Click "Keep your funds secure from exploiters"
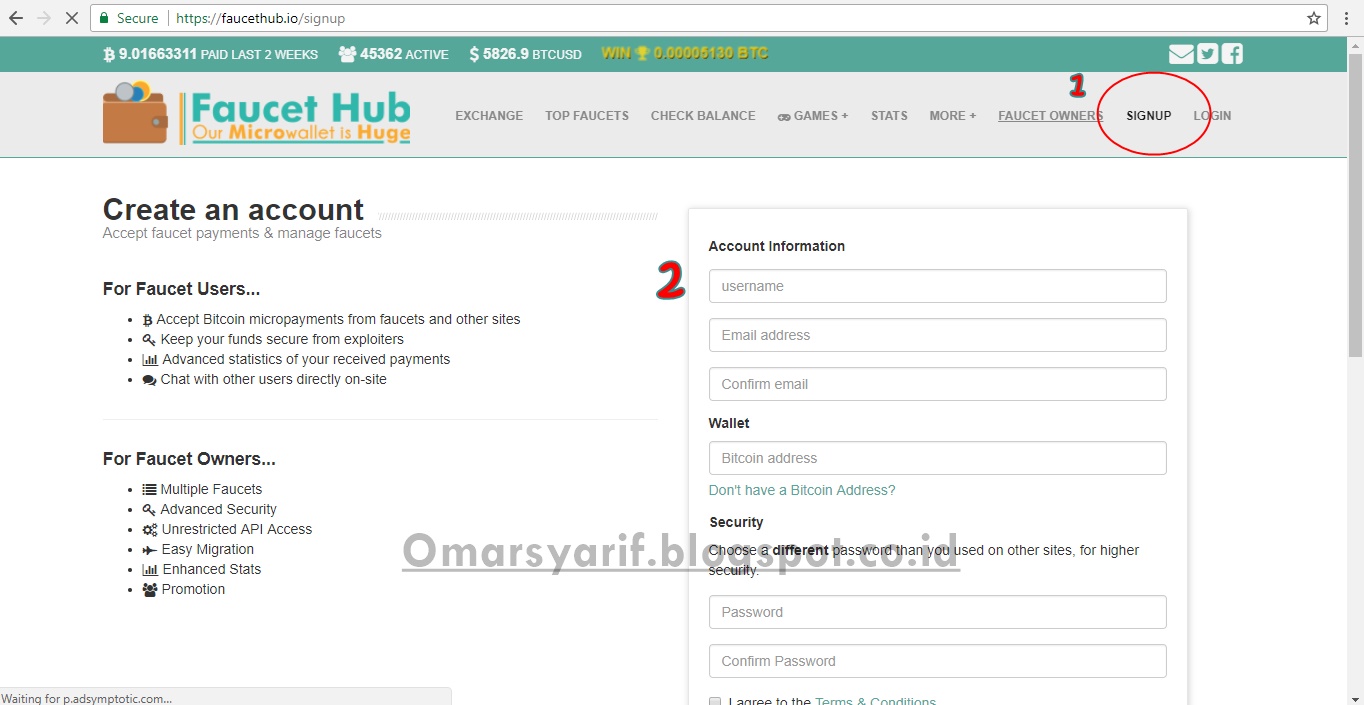 pyautogui.click(x=282, y=339)
